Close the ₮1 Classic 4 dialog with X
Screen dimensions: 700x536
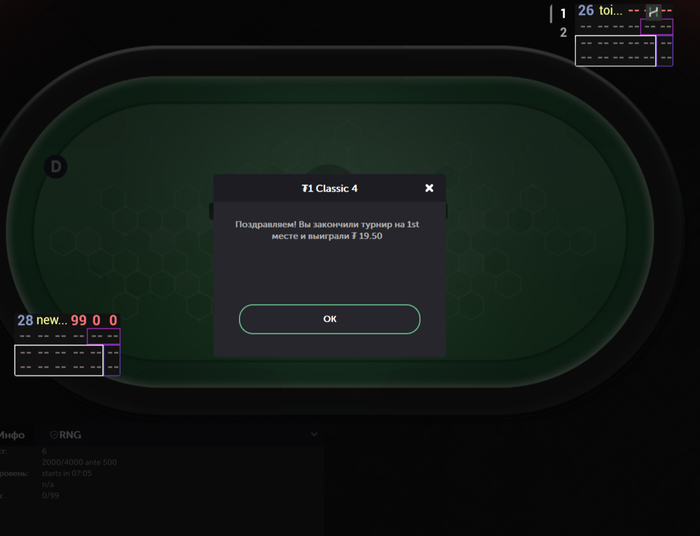click(429, 188)
